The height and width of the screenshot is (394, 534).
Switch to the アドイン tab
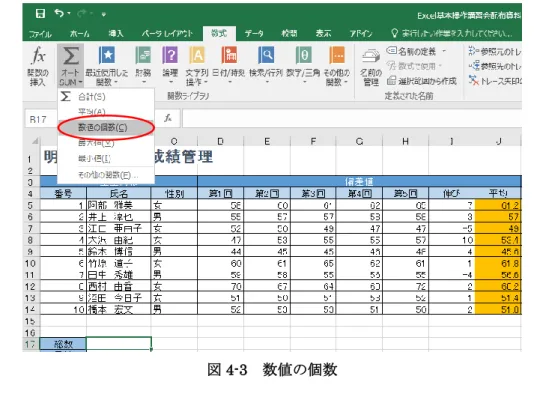point(361,33)
